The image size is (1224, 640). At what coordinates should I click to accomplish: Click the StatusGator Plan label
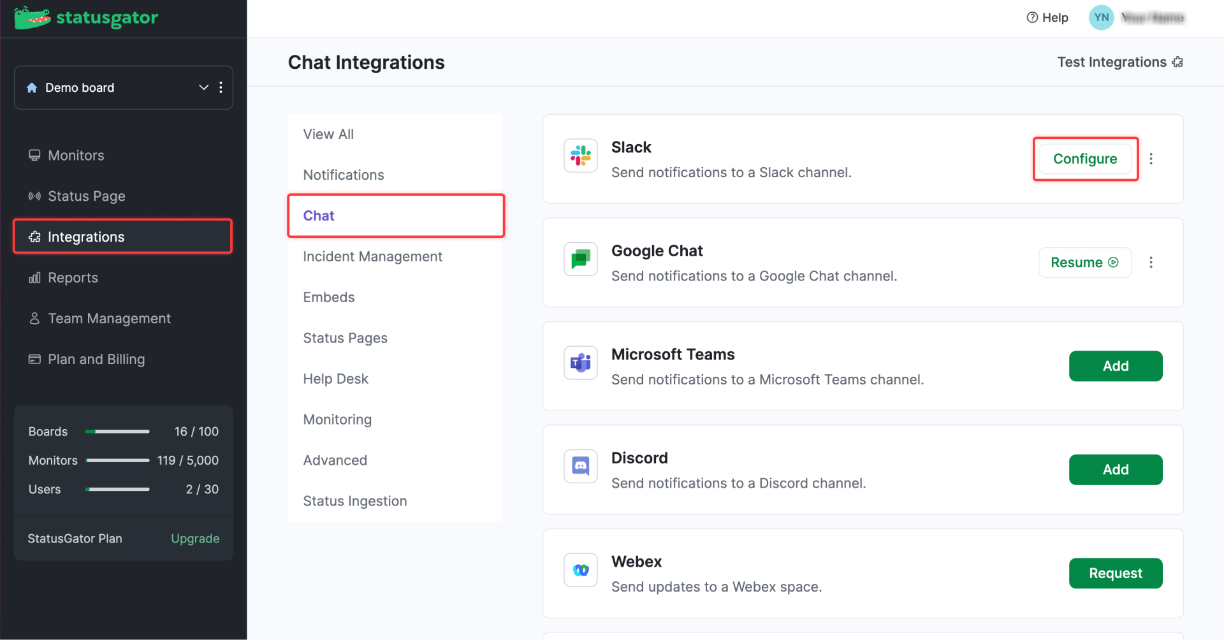point(75,538)
